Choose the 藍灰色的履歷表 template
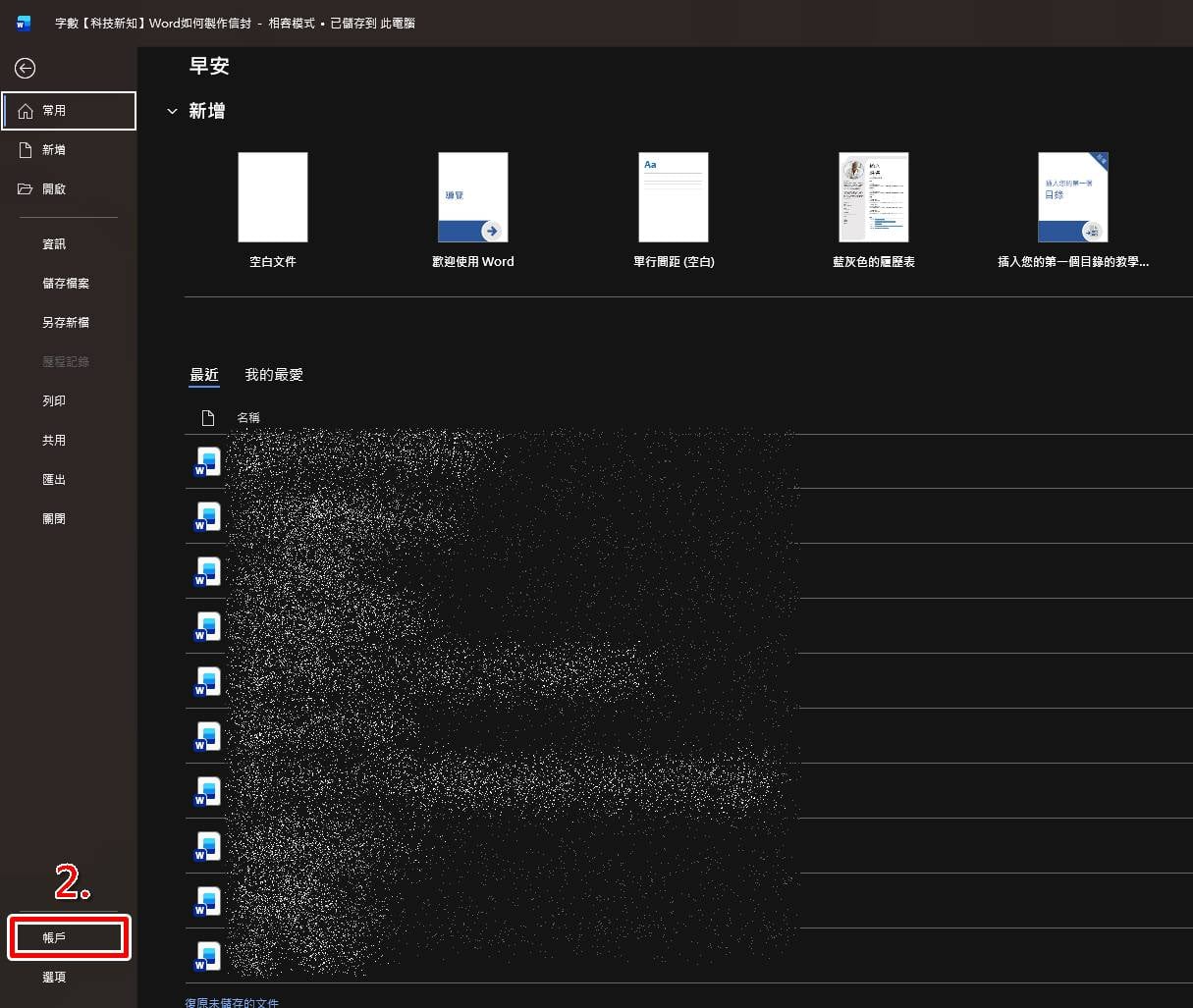 point(874,210)
